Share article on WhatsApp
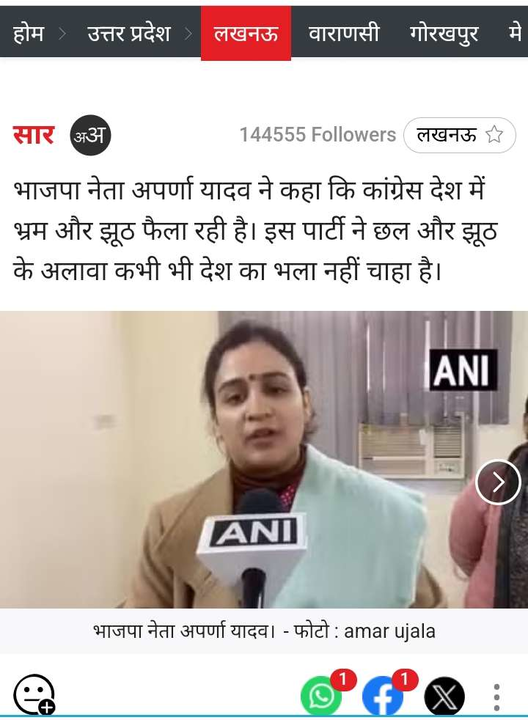This screenshot has width=528, height=720. pos(321,697)
